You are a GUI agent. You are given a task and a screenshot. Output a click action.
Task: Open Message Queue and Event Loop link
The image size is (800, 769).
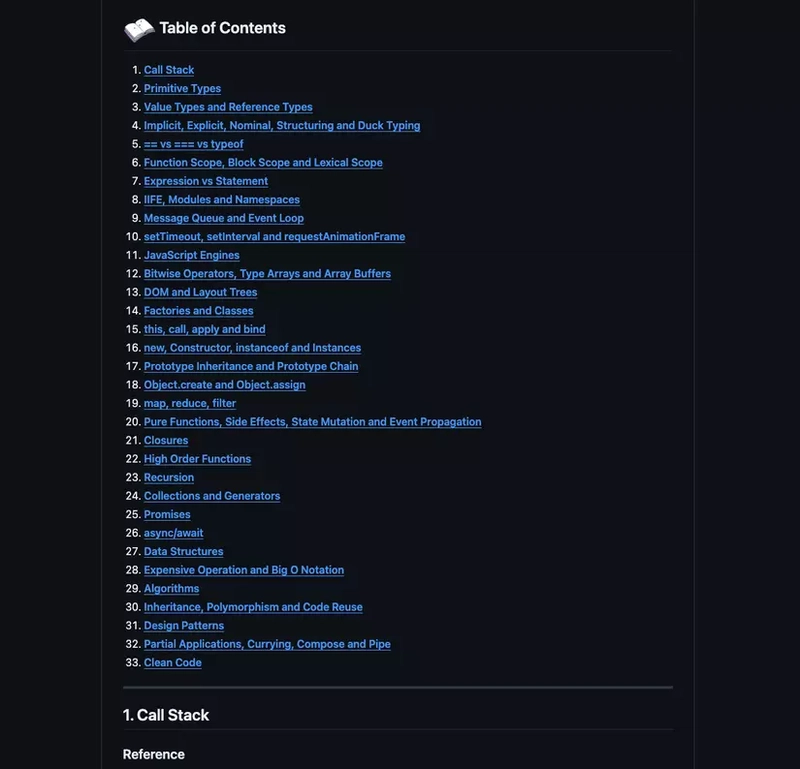tap(223, 218)
